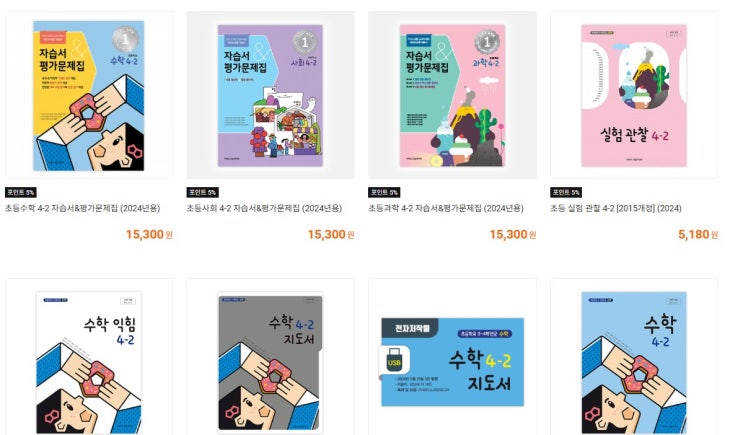The height and width of the screenshot is (435, 743).
Task: Open the light blue 수학 4-2 textbook cover
Action: point(634,362)
